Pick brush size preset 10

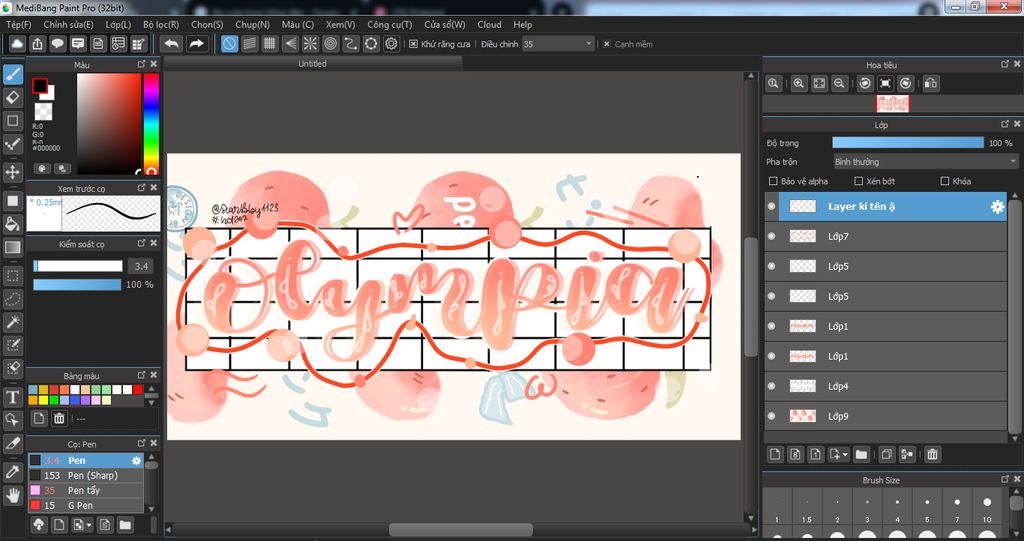tap(987, 506)
